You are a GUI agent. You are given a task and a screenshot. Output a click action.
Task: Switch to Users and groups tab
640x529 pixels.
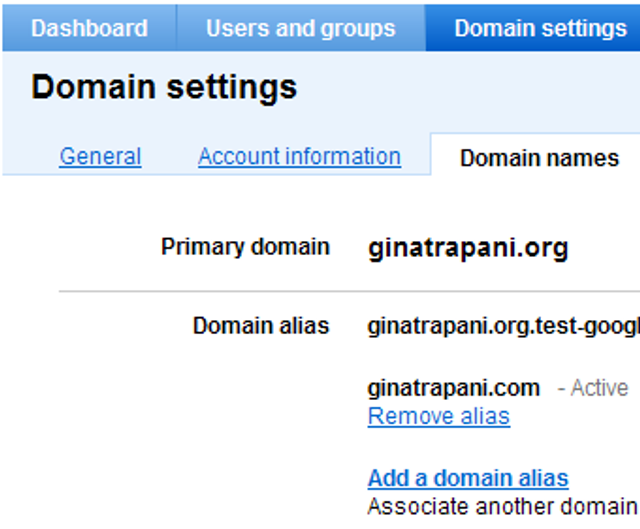(301, 28)
